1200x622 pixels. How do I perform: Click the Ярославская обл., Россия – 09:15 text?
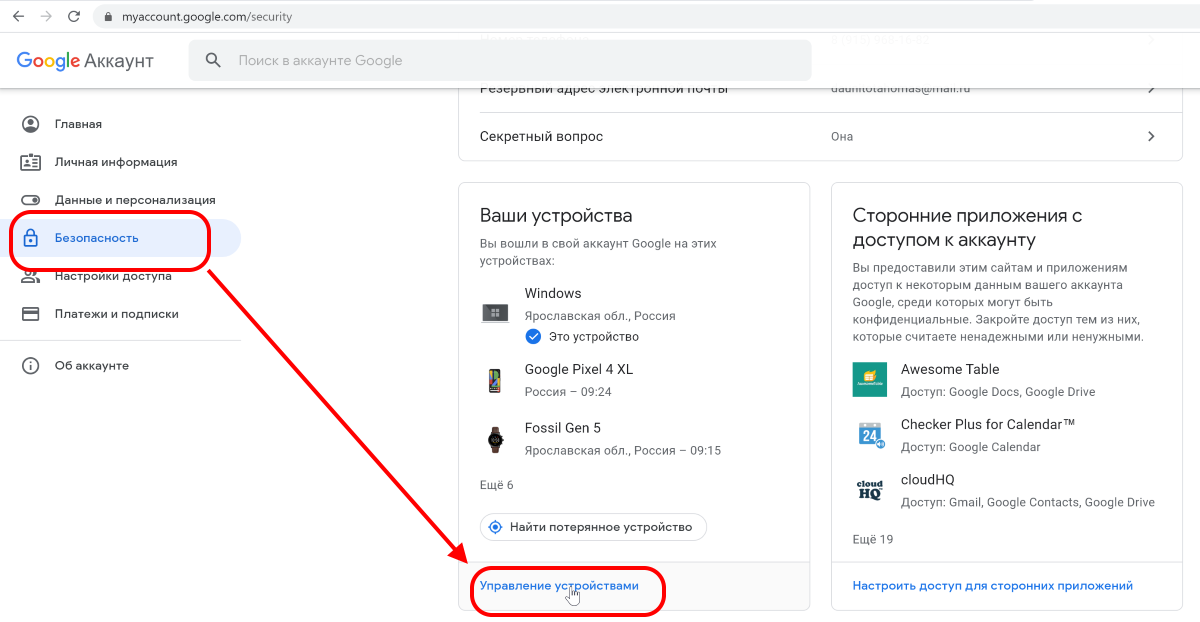(623, 450)
